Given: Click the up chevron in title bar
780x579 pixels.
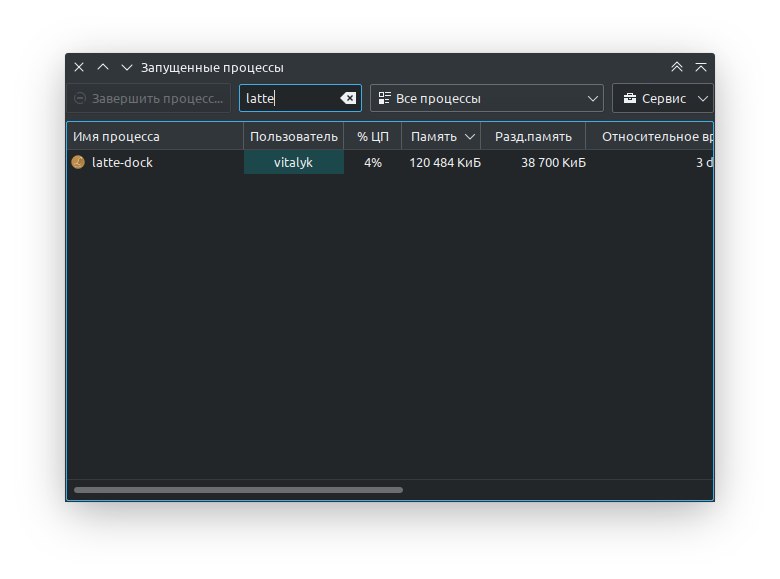Looking at the screenshot, I should (x=103, y=67).
